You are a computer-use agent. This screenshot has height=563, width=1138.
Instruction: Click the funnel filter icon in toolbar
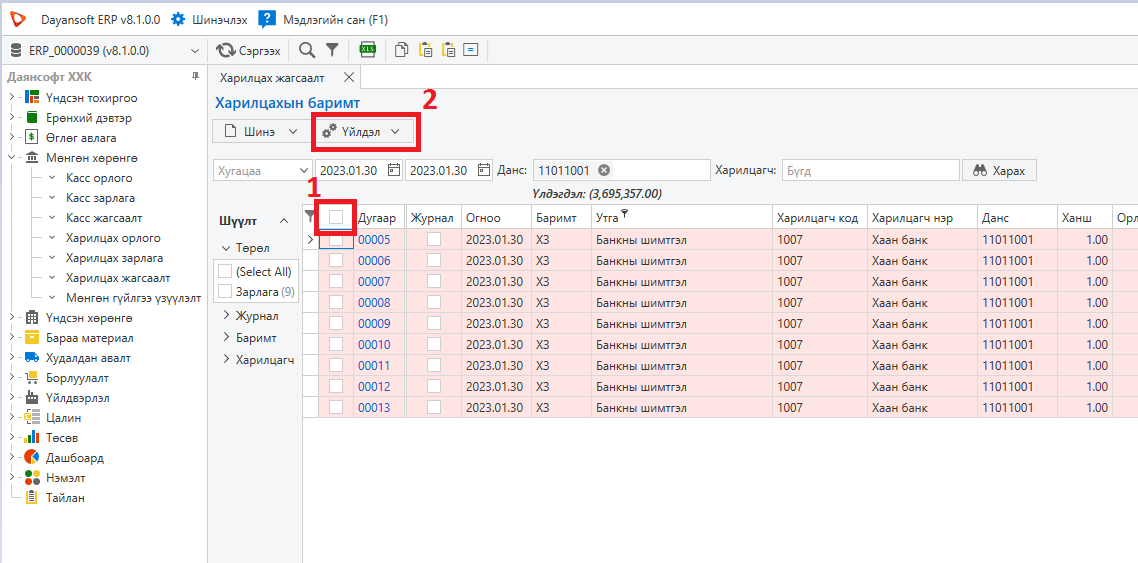pos(332,50)
